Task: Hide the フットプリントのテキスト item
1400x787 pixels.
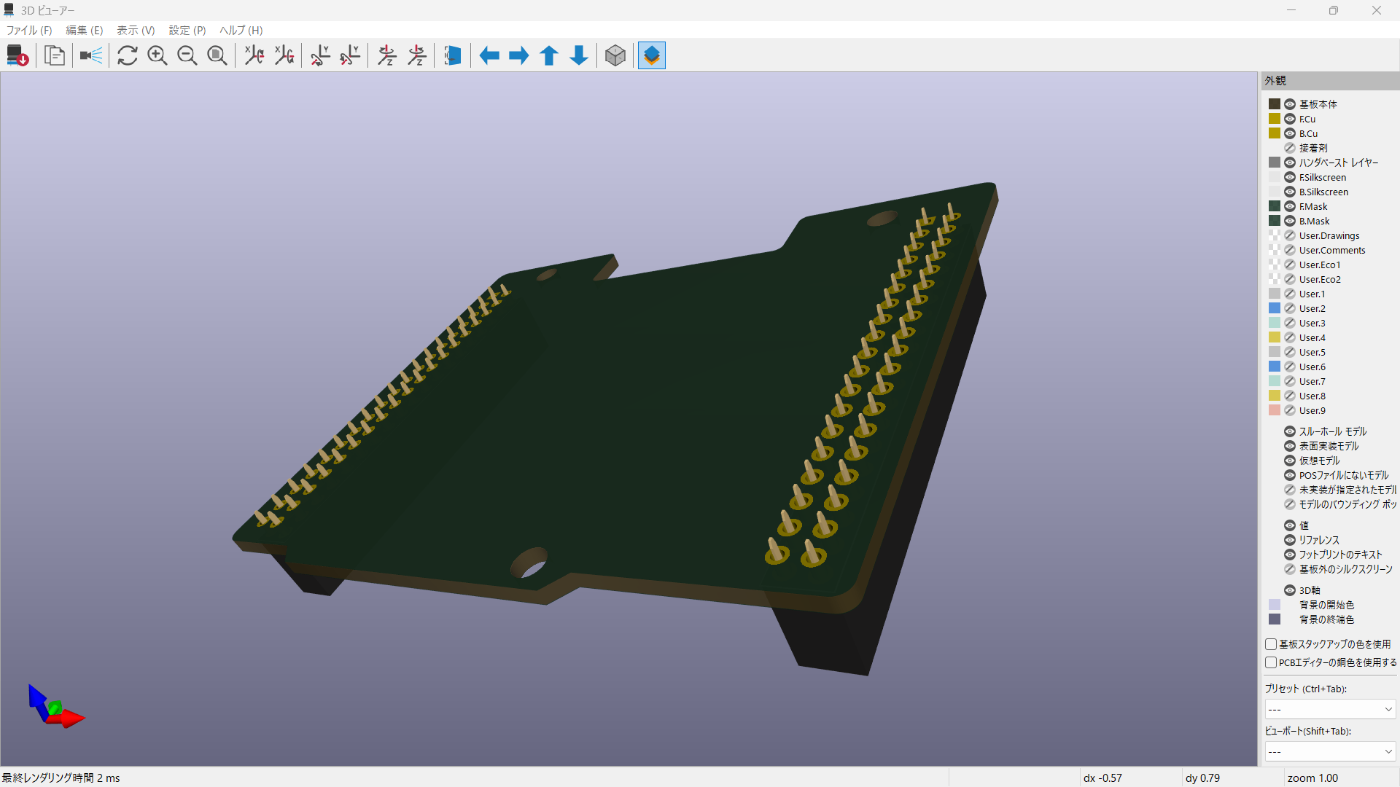Action: tap(1290, 554)
